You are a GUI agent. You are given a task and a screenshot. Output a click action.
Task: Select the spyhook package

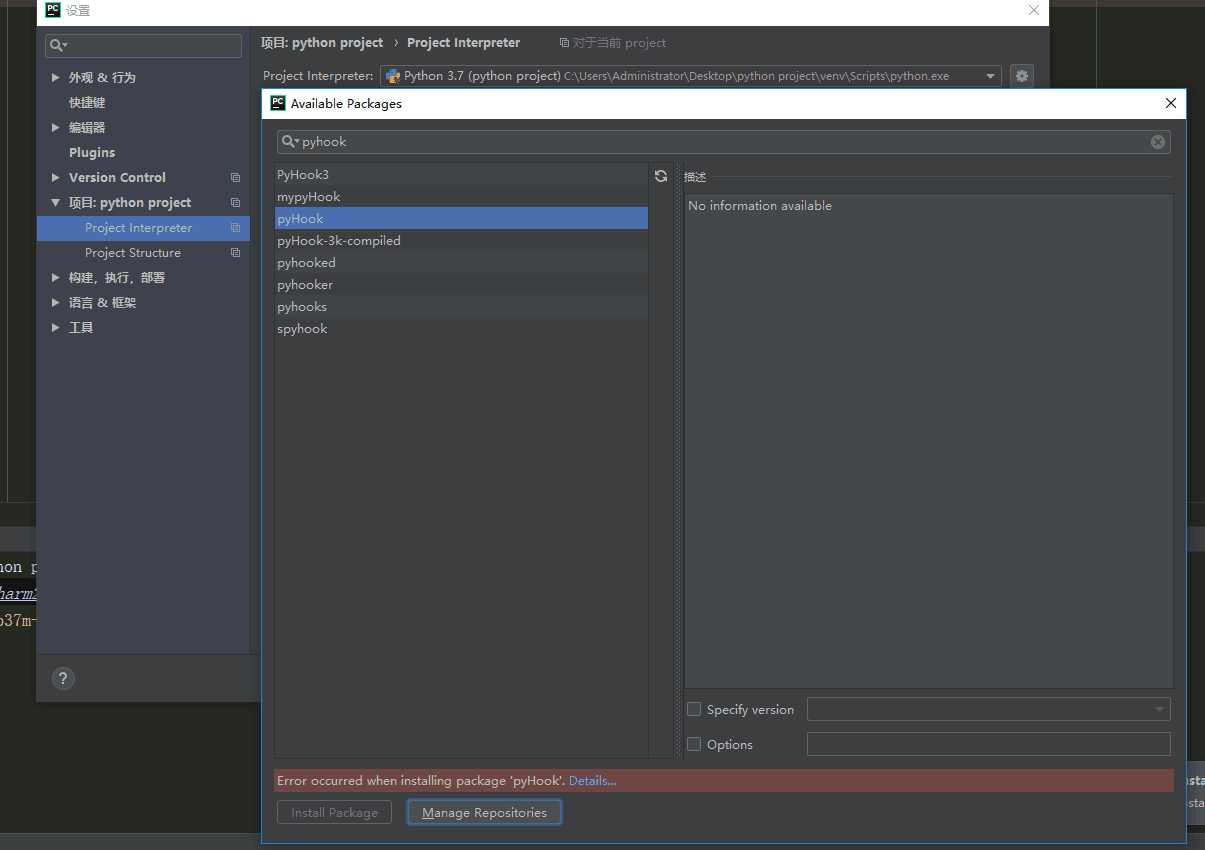(461, 329)
